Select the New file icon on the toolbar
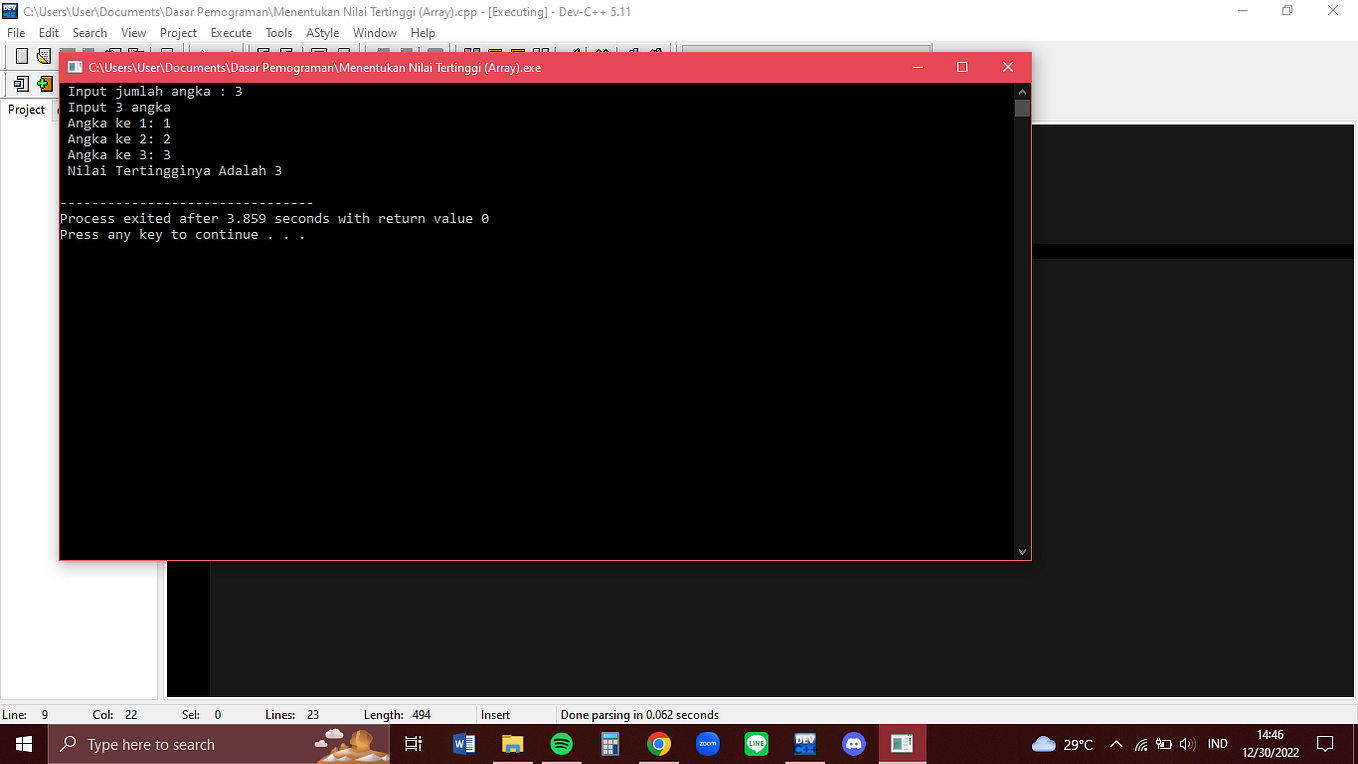The height and width of the screenshot is (764, 1358). (x=21, y=56)
